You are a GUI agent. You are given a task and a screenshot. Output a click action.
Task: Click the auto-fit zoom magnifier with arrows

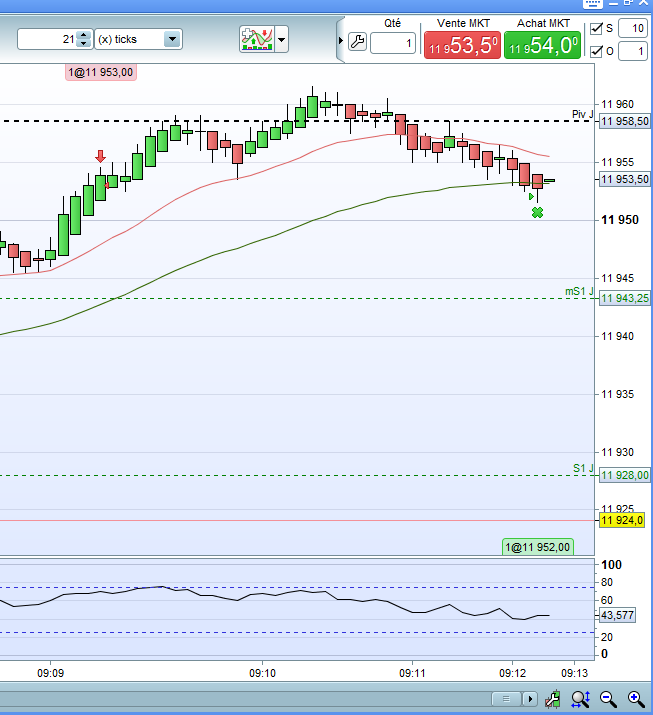tap(580, 699)
